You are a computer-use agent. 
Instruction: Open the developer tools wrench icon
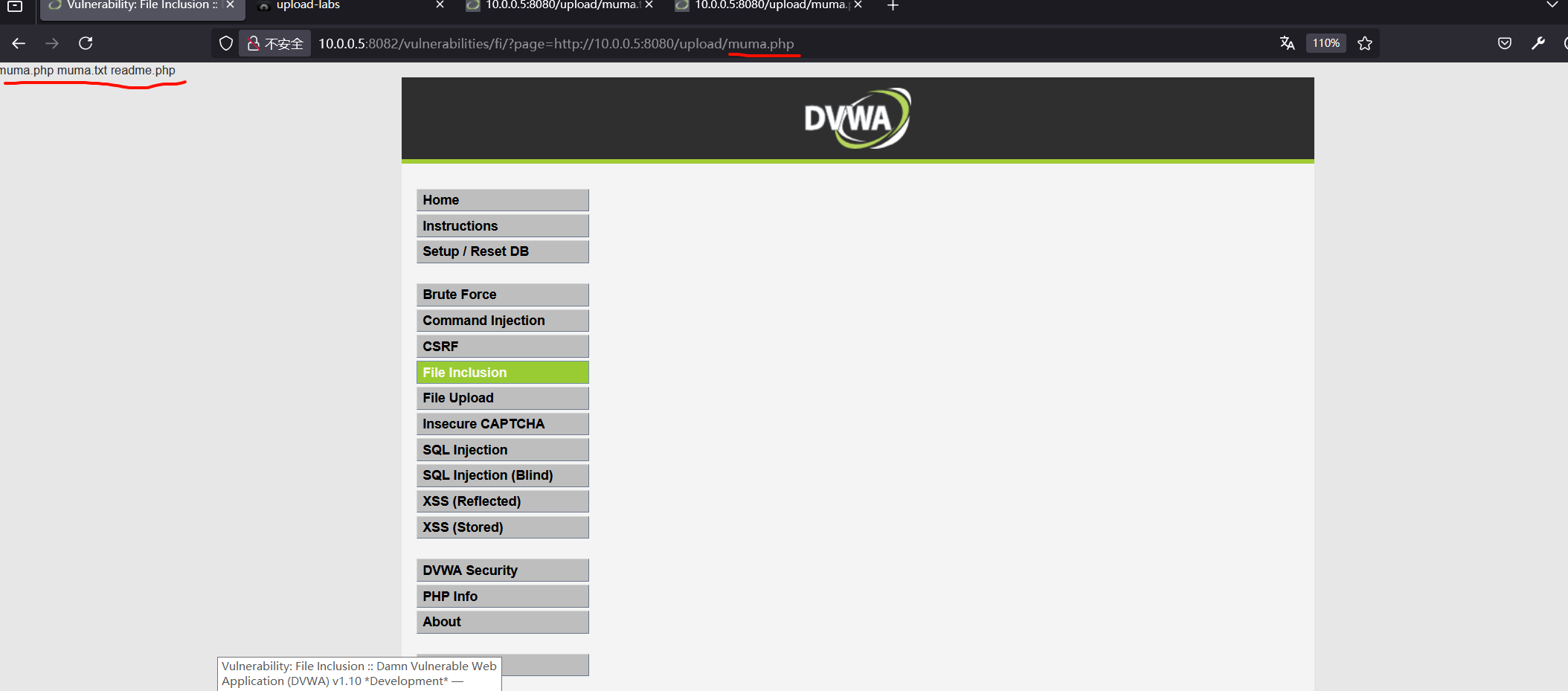click(1538, 43)
